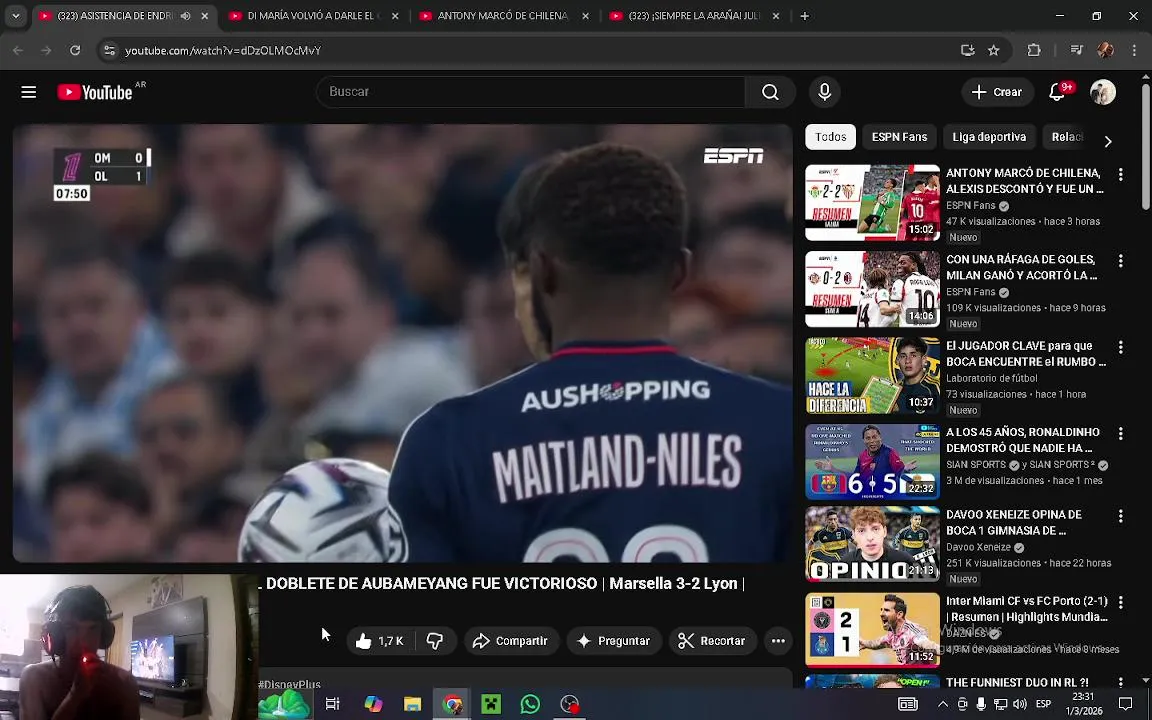
Task: Click the Recortar button
Action: (x=712, y=641)
